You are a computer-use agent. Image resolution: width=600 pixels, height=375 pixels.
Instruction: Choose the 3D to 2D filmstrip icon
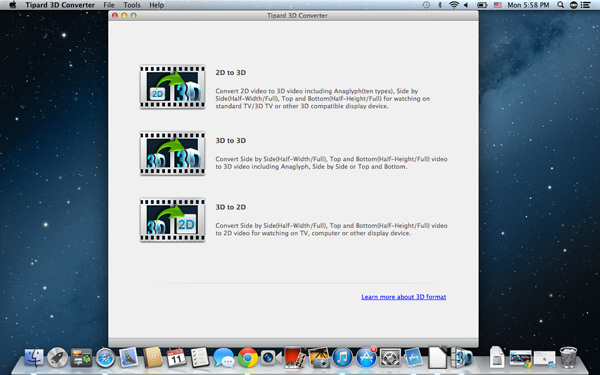172,220
